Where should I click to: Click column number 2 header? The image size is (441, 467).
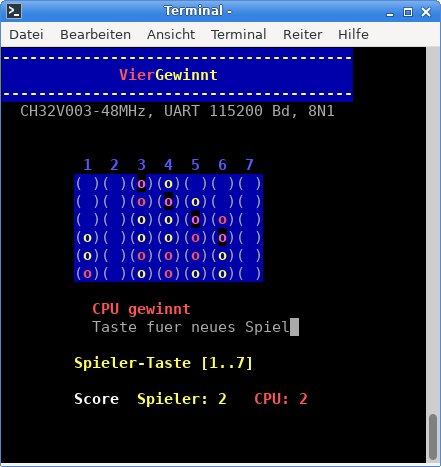[x=114, y=165]
